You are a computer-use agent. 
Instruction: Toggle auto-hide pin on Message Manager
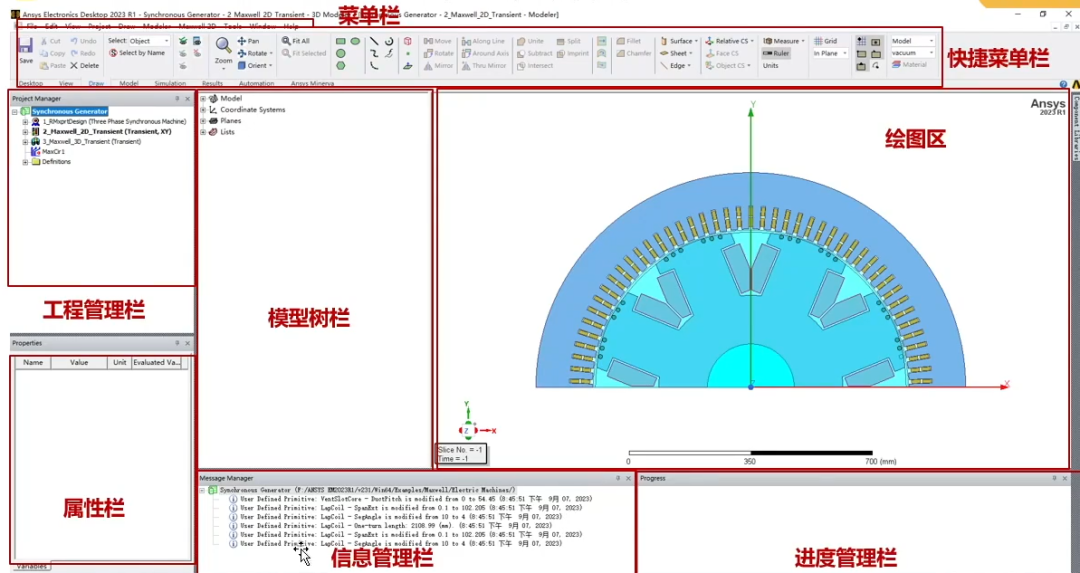coord(618,478)
